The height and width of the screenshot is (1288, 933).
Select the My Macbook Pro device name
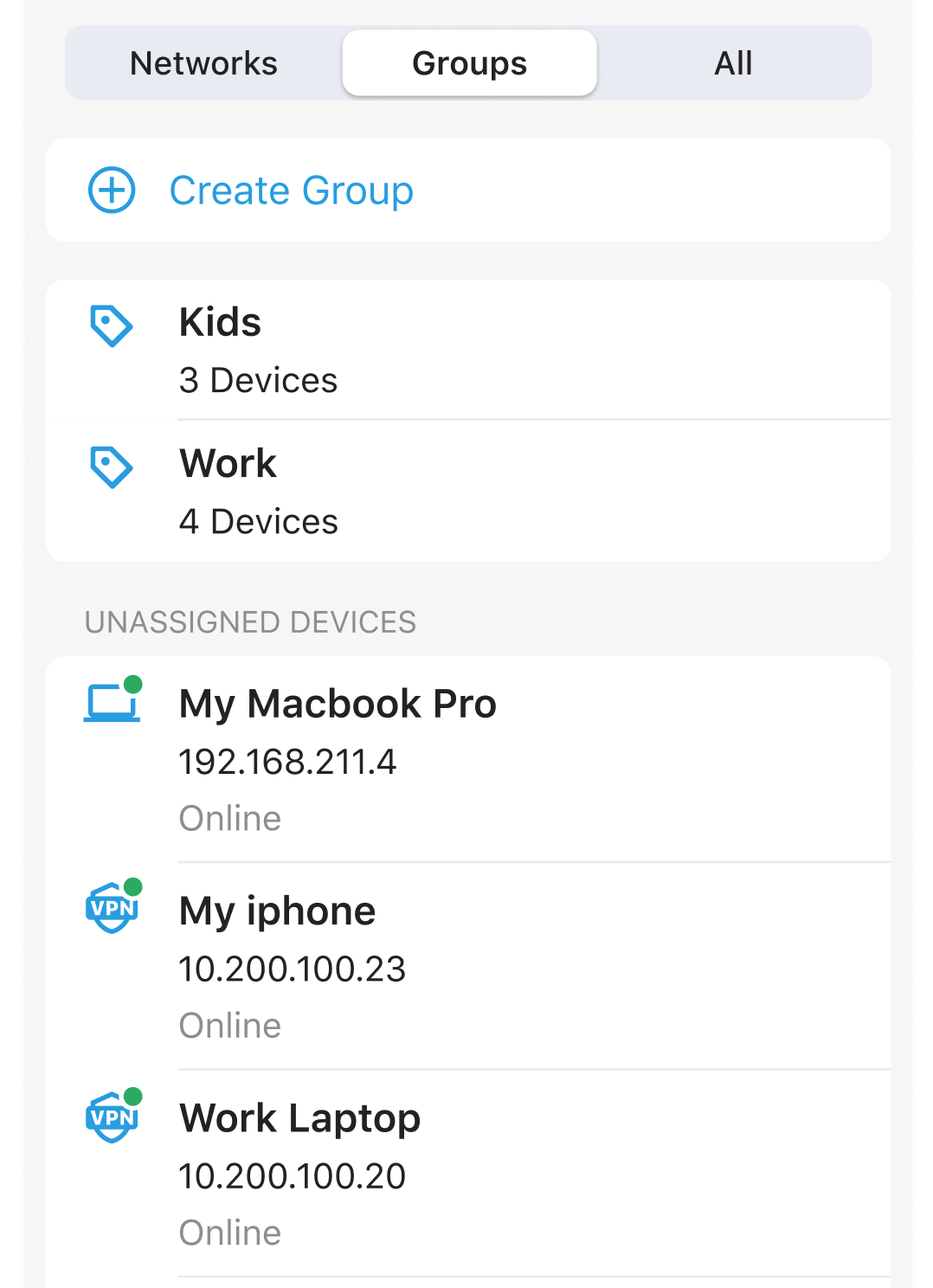[x=338, y=704]
